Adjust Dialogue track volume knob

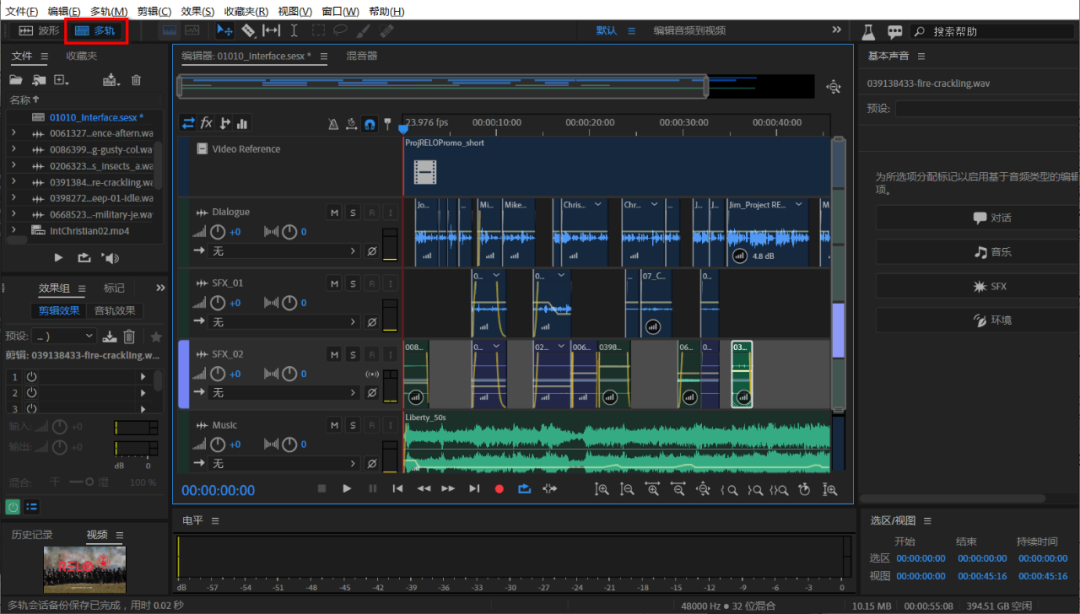[x=218, y=232]
